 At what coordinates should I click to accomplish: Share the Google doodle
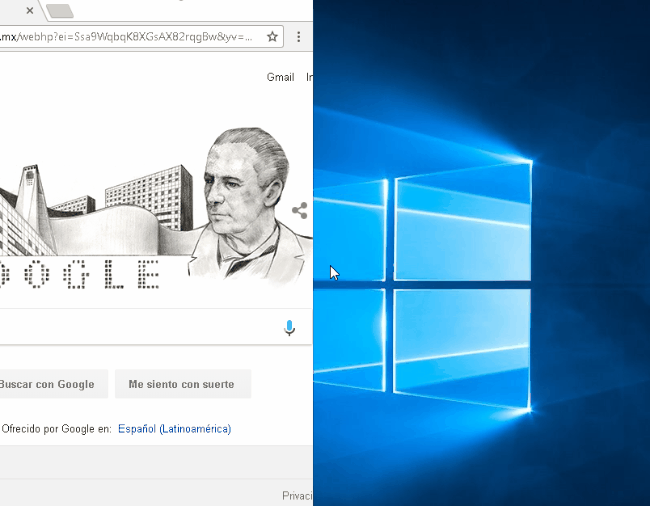click(x=300, y=211)
